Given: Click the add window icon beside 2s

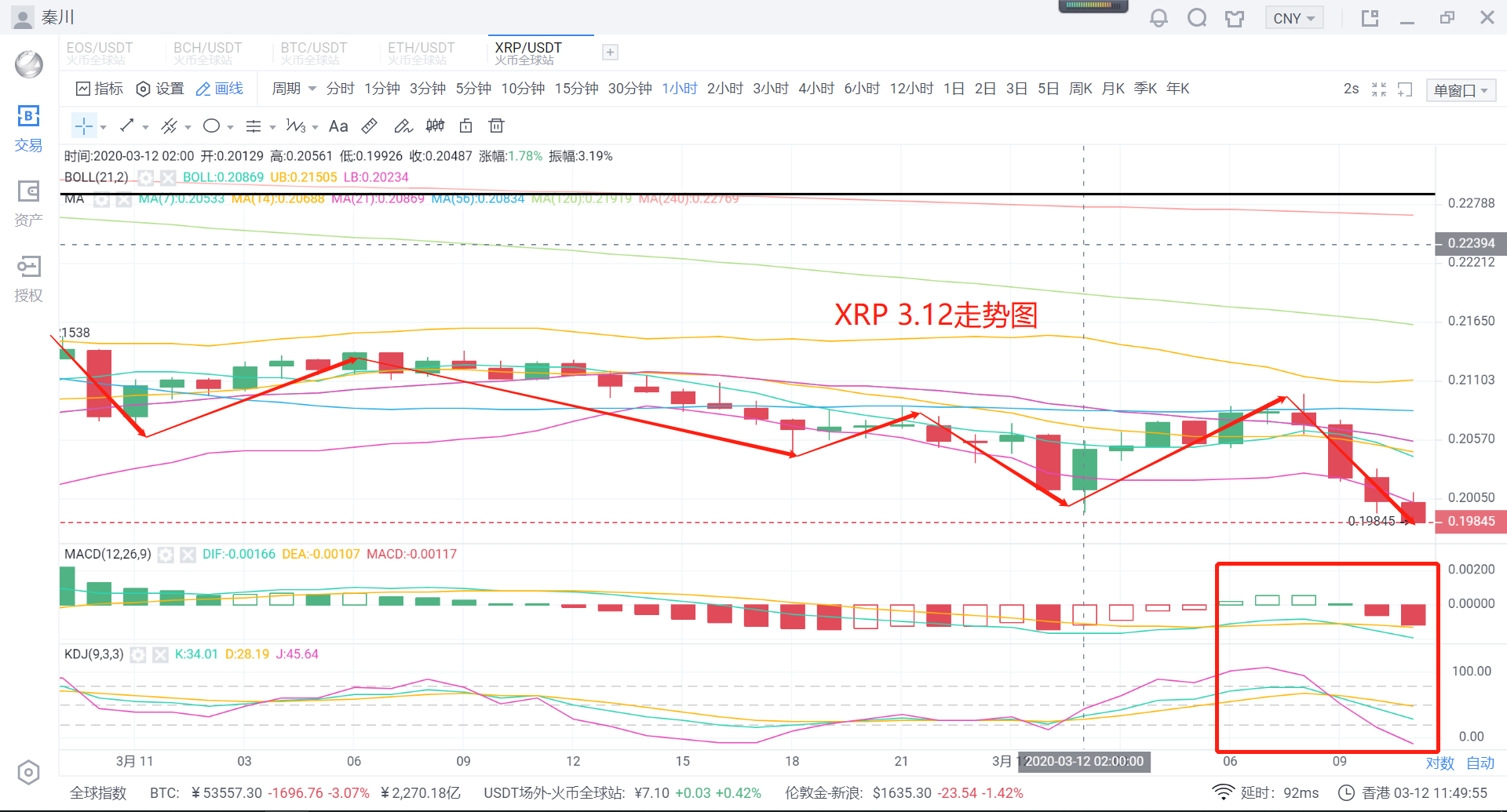Looking at the screenshot, I should pos(1405,89).
